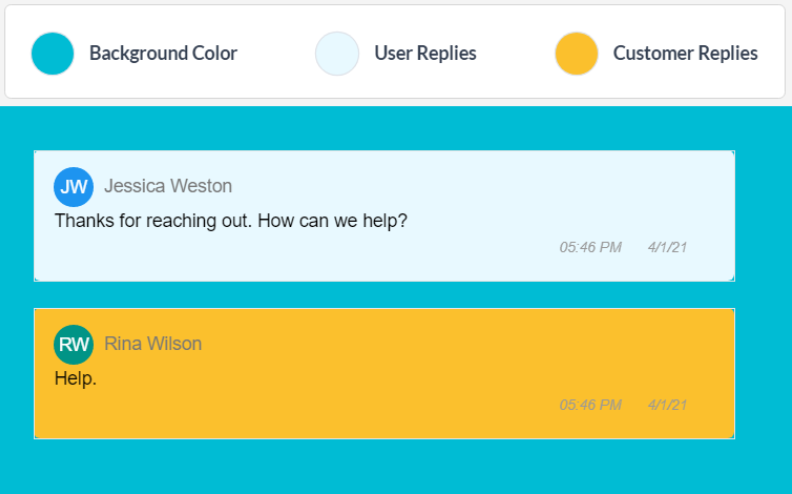792x494 pixels.
Task: Open the Customer Replies yellow swatch
Action: (576, 54)
